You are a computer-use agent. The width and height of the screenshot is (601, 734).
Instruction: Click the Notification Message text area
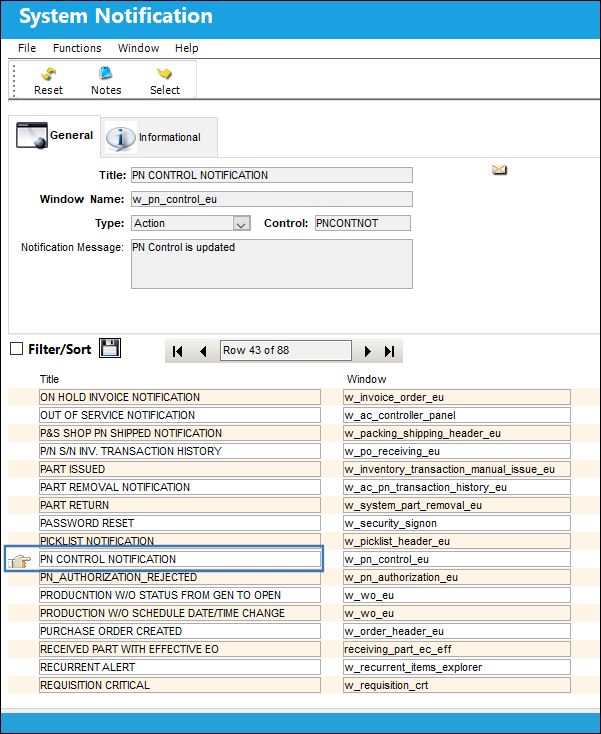[272, 264]
